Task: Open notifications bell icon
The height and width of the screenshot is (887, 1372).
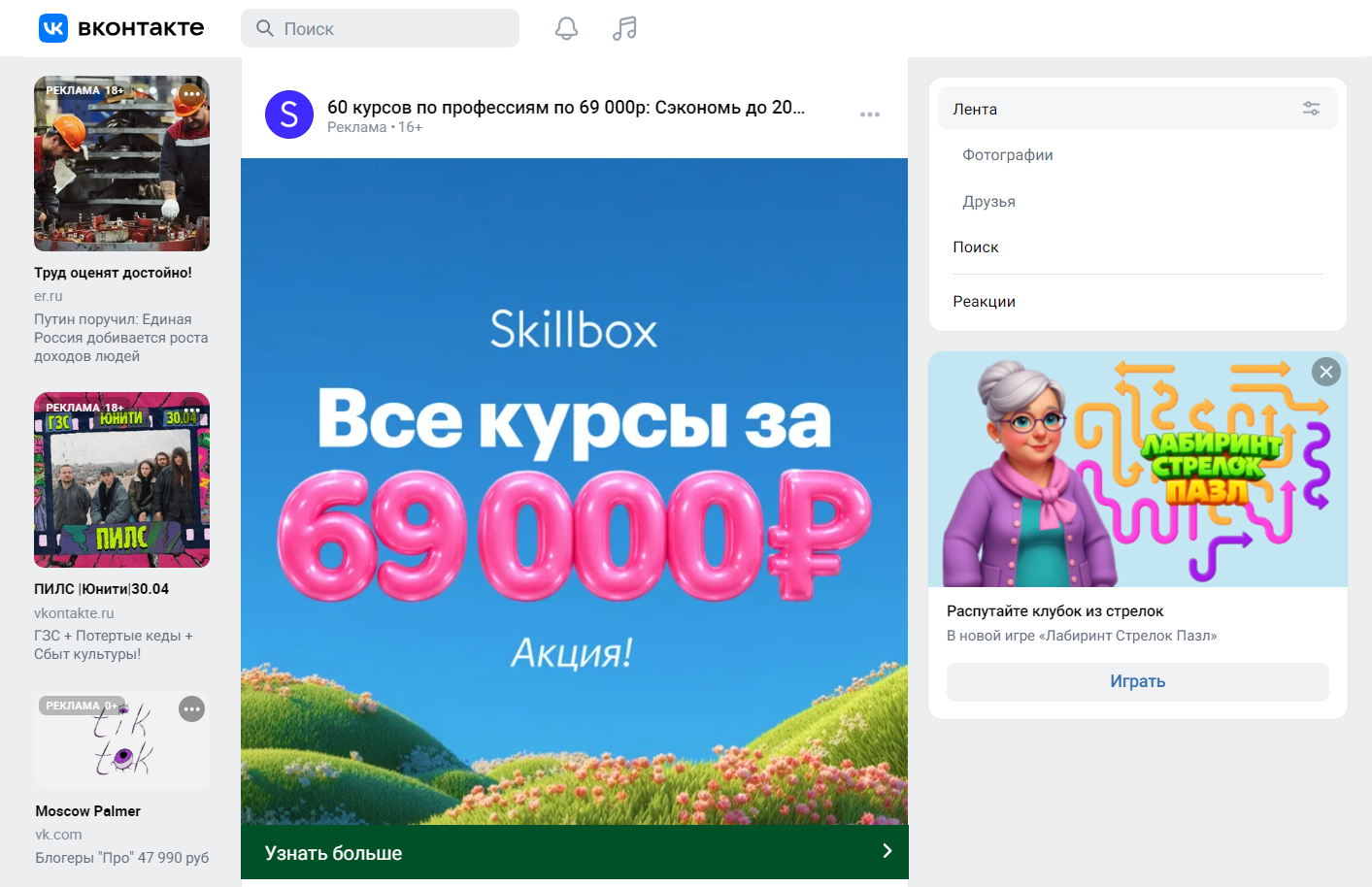Action: click(x=566, y=28)
